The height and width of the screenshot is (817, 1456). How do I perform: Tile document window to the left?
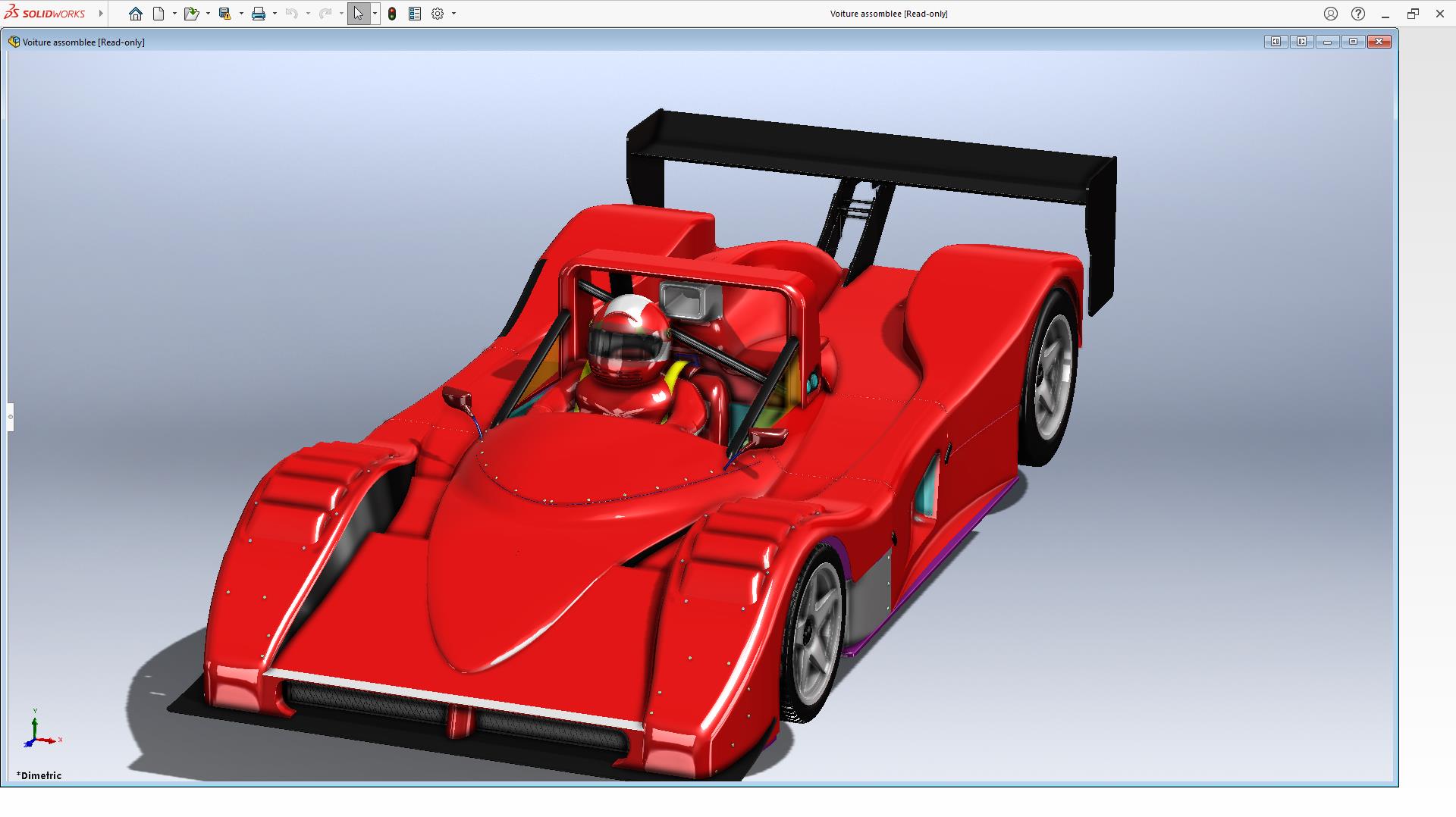coord(1276,42)
